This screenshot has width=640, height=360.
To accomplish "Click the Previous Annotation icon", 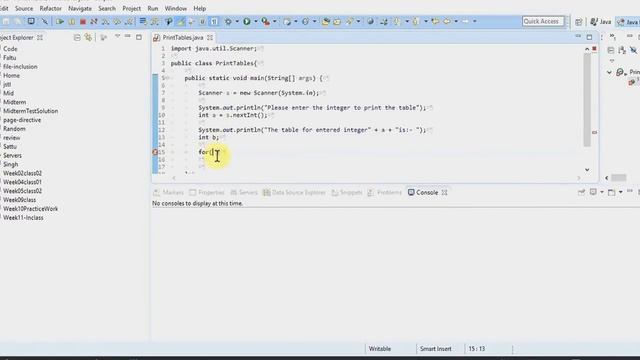I will click(416, 21).
